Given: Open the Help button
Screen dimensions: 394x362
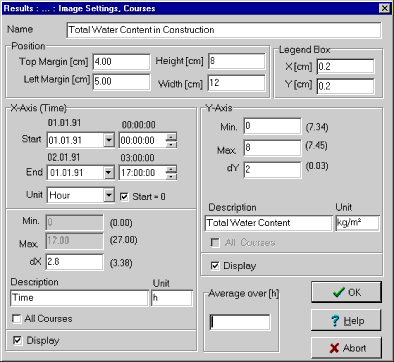Looking at the screenshot, I should point(346,320).
